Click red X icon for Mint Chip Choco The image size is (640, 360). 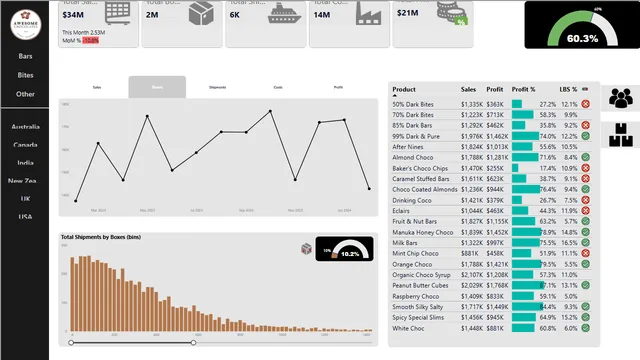[585, 253]
